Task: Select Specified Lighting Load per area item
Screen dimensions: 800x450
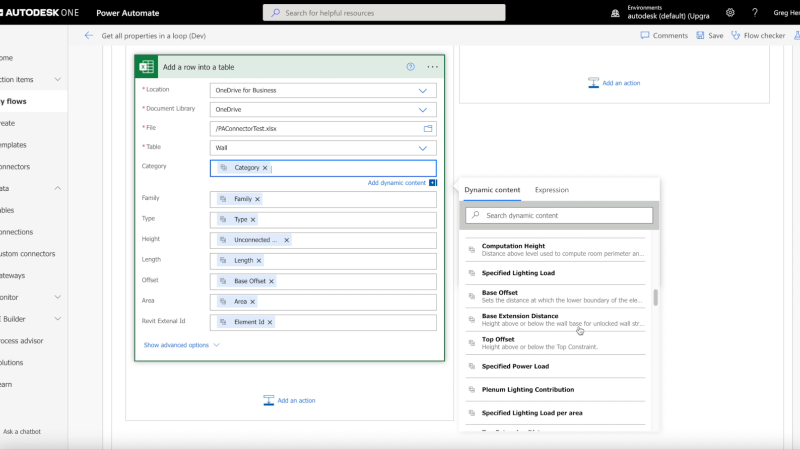Action: click(x=556, y=413)
